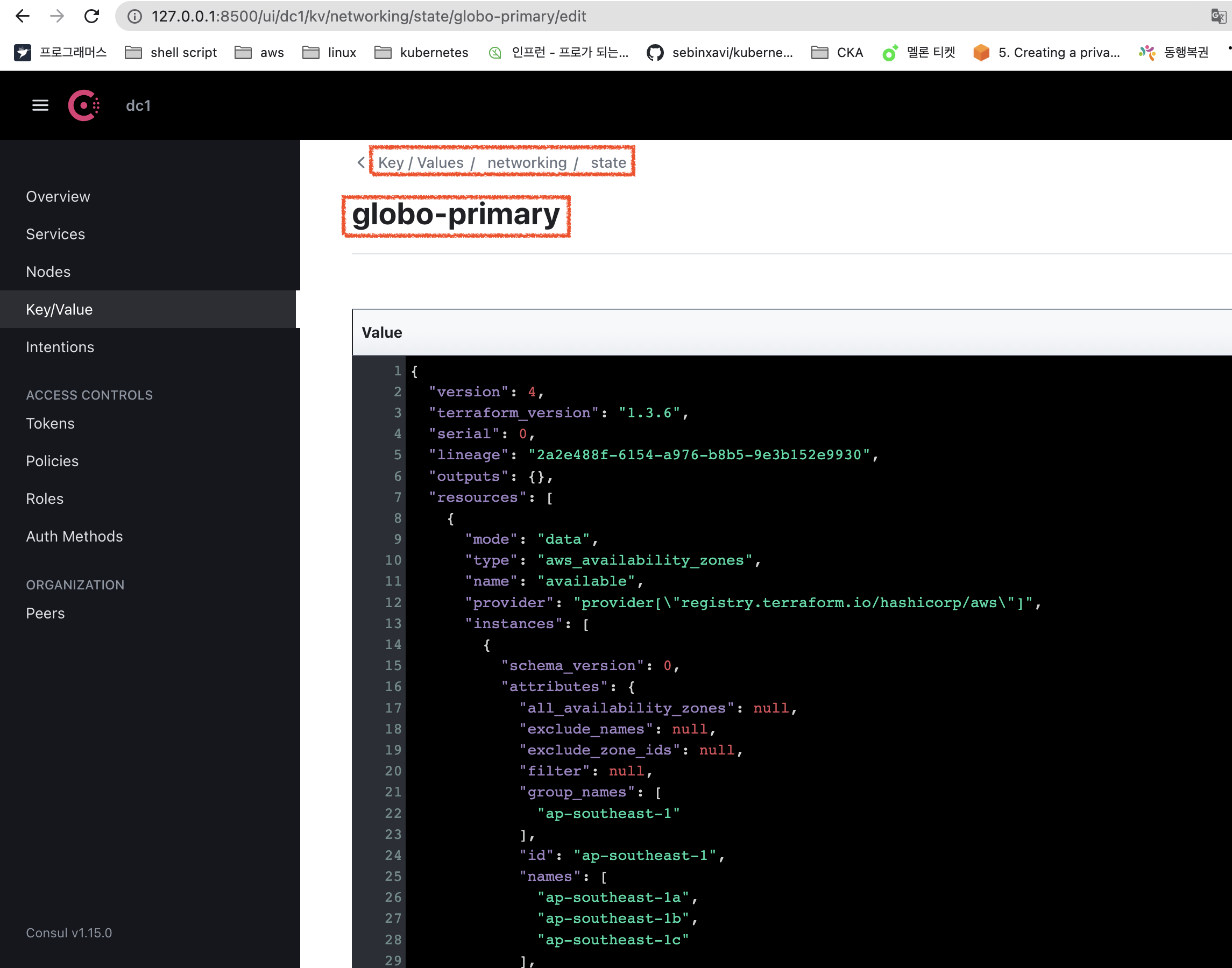Click the "ap-southeast-1a" line in editor

[617, 897]
